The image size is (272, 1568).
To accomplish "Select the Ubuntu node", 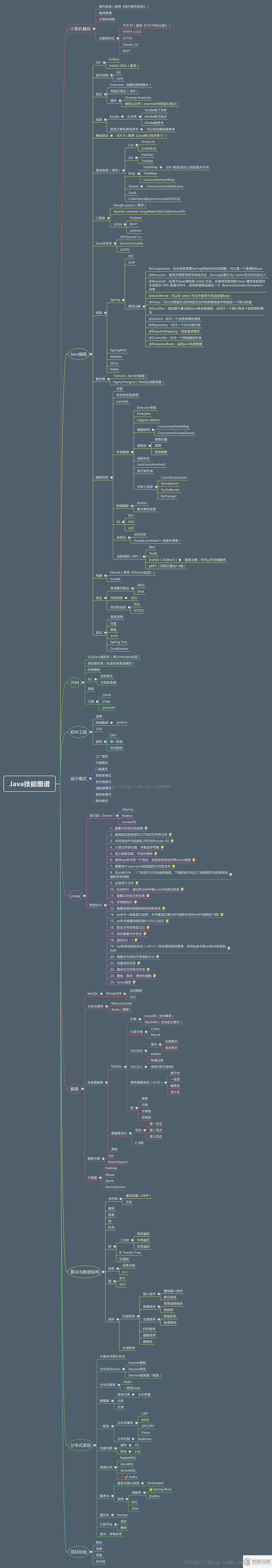I will [x=127, y=810].
